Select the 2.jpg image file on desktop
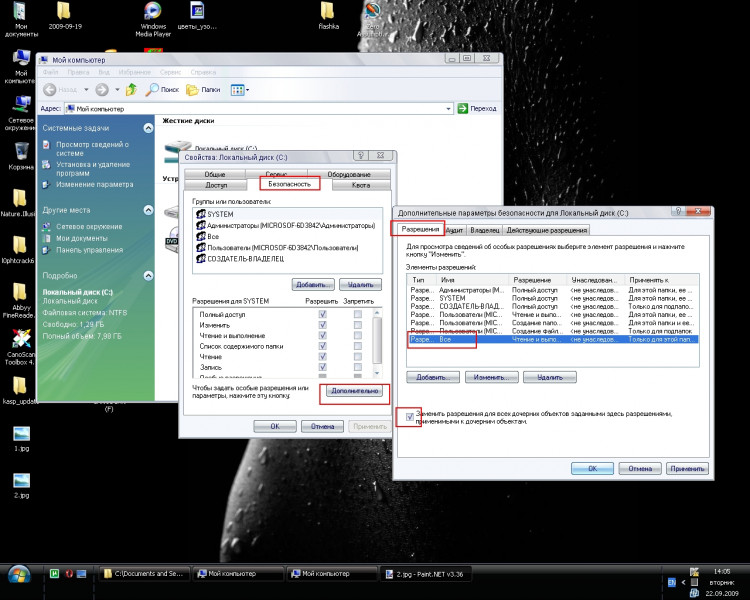 pyautogui.click(x=22, y=486)
